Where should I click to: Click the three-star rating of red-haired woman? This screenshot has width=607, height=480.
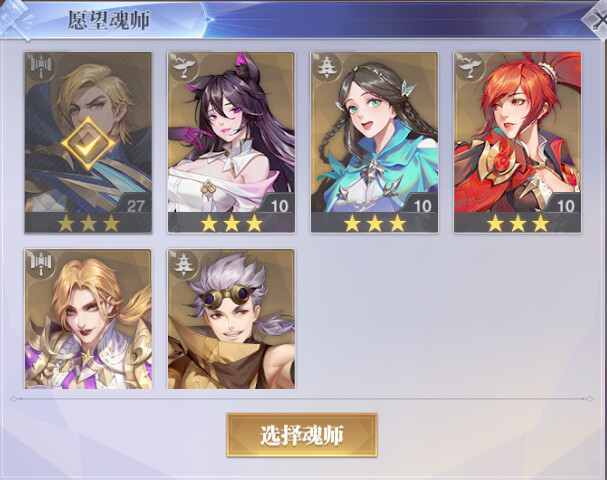pos(518,223)
